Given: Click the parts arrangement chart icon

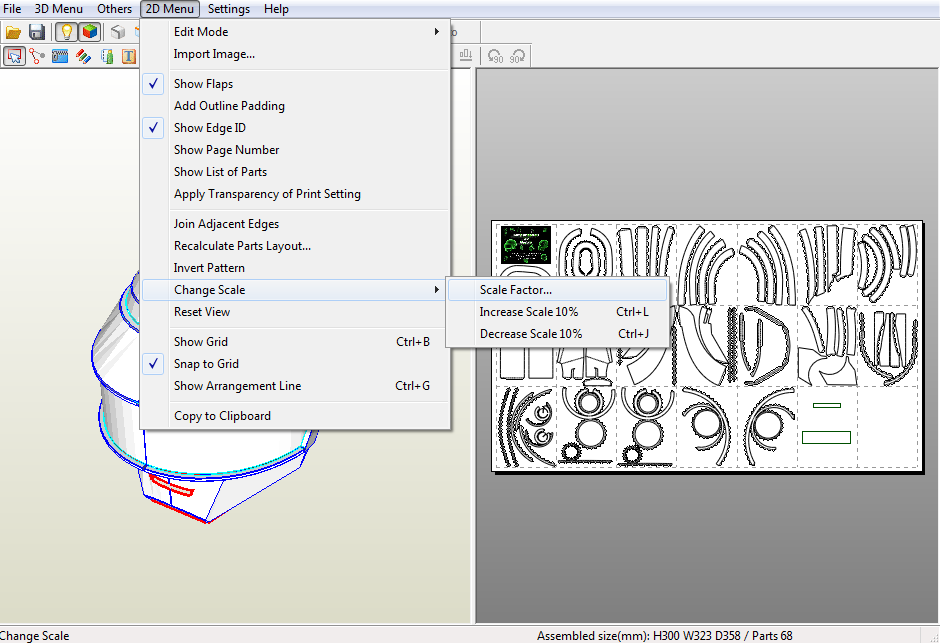Looking at the screenshot, I should pos(466,56).
